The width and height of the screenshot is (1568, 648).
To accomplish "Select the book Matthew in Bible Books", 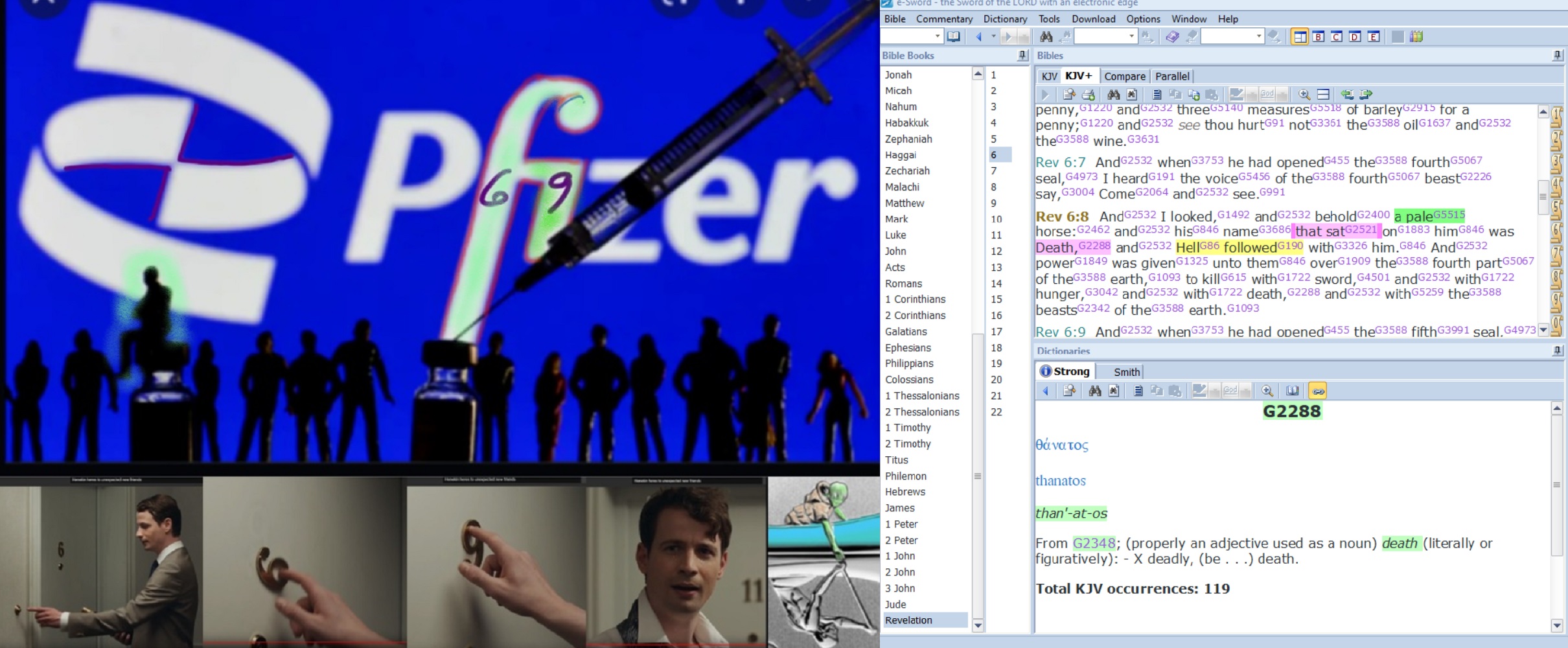I will click(x=905, y=203).
